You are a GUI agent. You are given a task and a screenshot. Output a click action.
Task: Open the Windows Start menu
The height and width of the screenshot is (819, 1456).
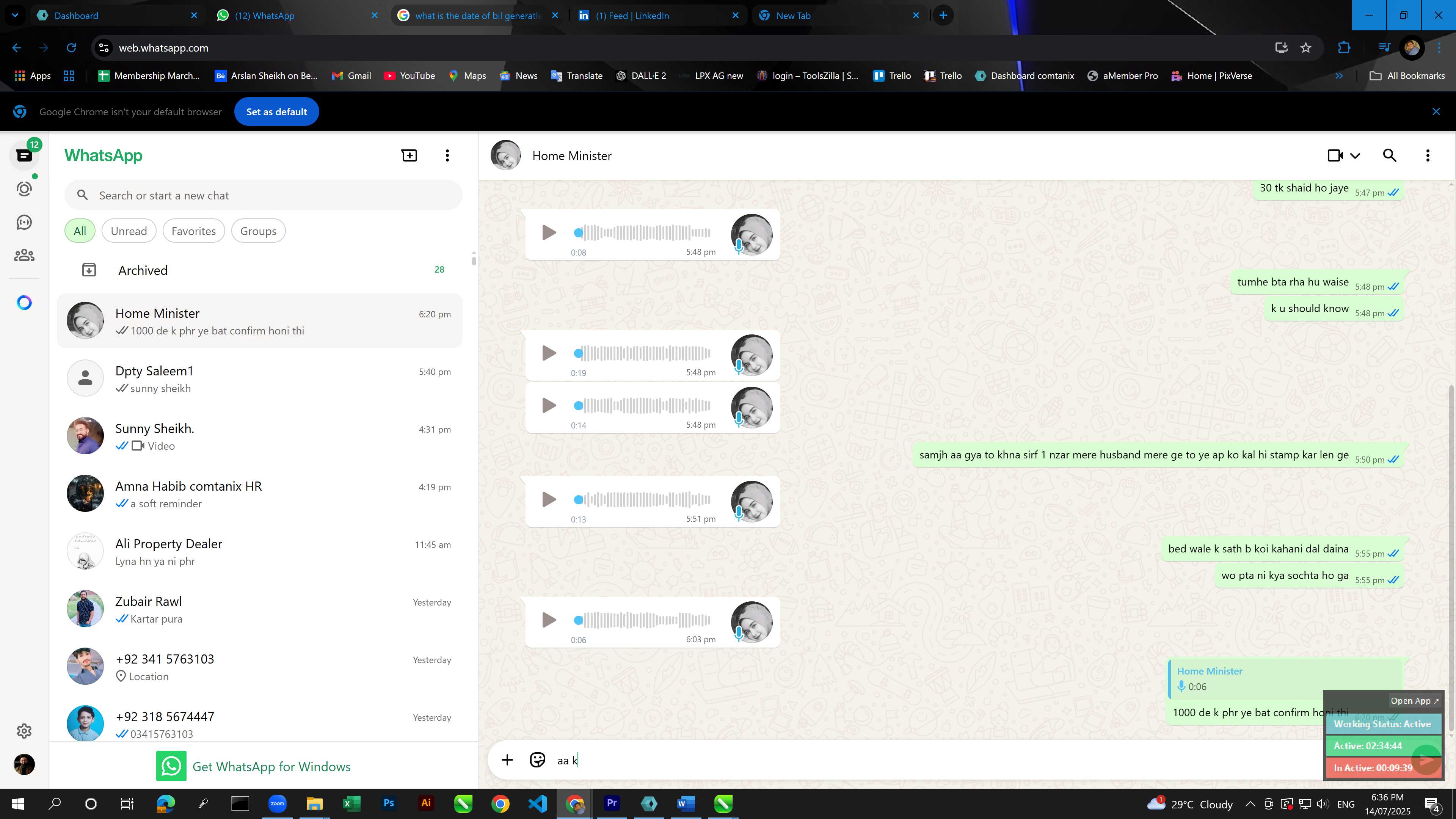pyautogui.click(x=18, y=803)
